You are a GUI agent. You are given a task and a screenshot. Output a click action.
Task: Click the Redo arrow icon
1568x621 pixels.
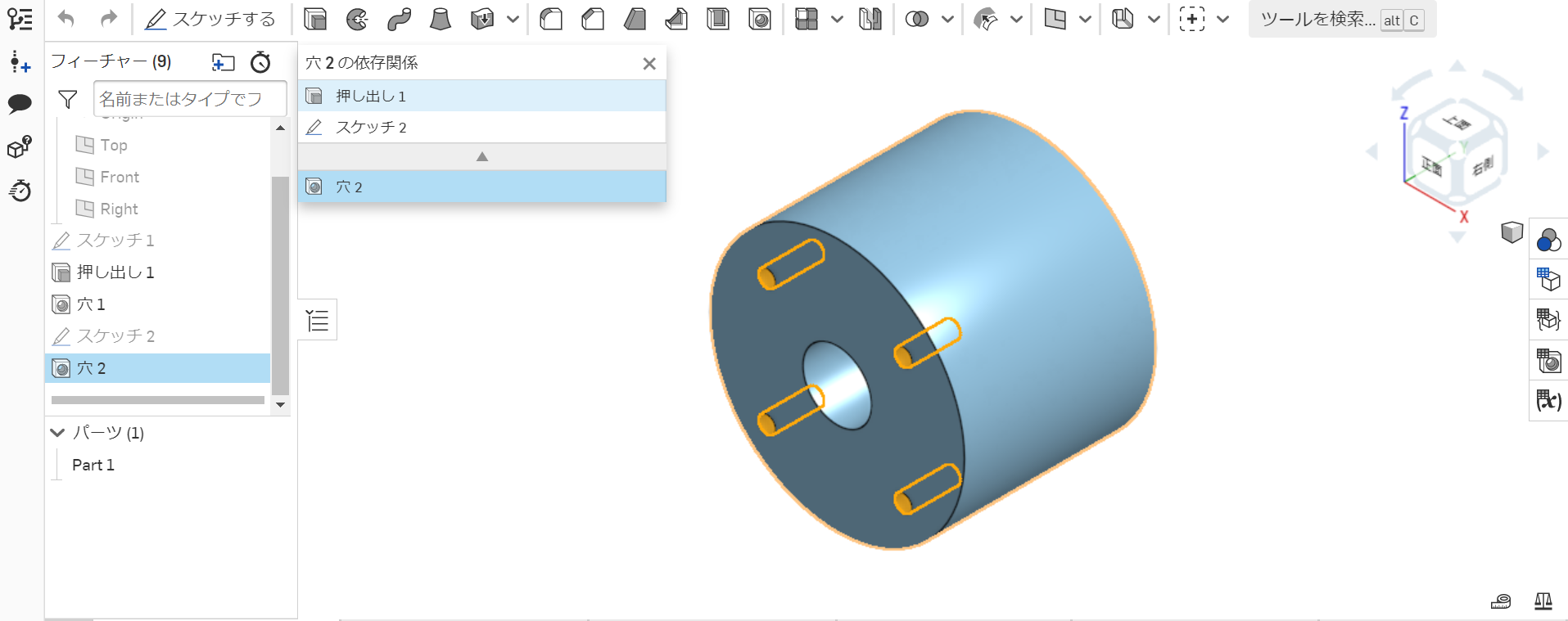click(108, 19)
